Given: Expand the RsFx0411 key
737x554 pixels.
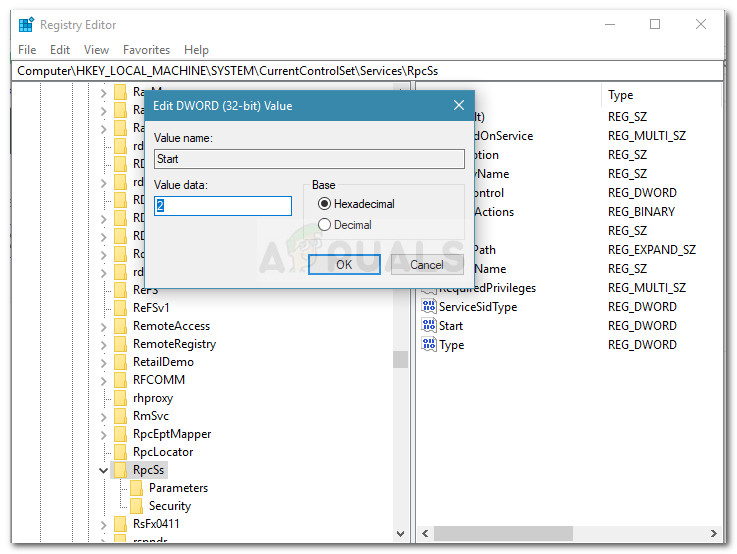Looking at the screenshot, I should click(x=103, y=524).
